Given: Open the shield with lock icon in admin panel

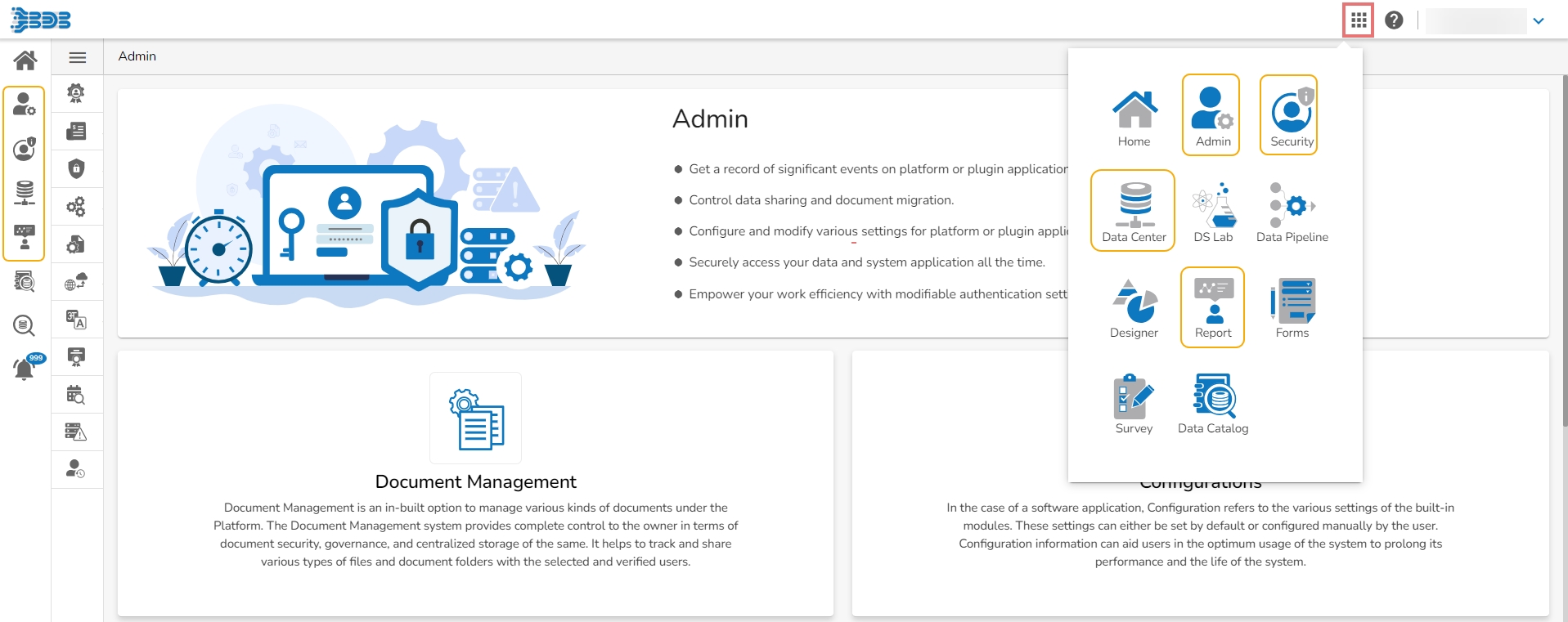Looking at the screenshot, I should (x=76, y=168).
